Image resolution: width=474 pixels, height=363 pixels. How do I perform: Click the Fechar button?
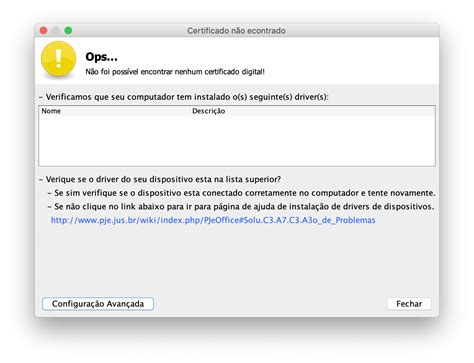pyautogui.click(x=409, y=304)
